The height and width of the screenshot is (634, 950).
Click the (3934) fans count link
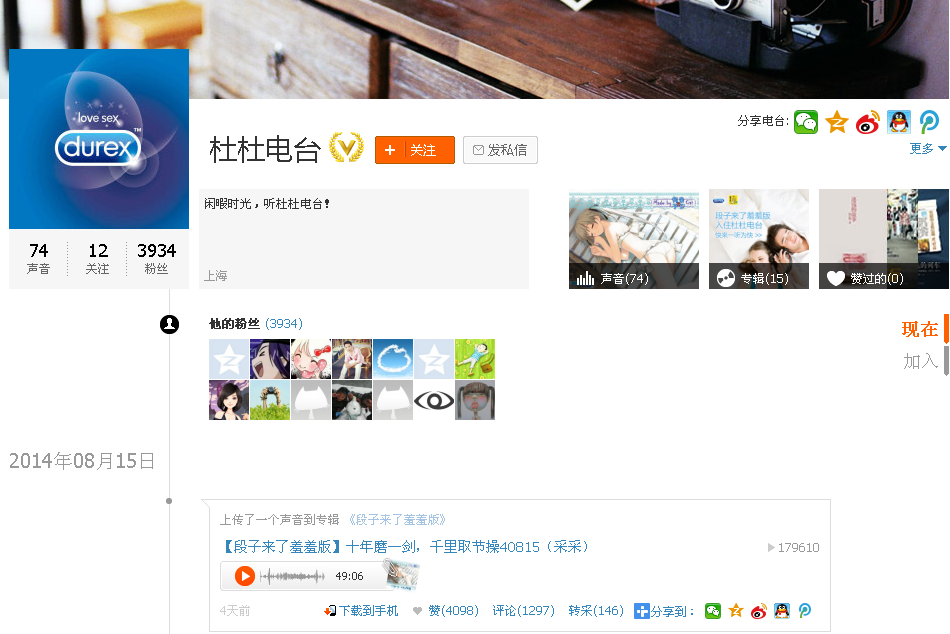284,324
